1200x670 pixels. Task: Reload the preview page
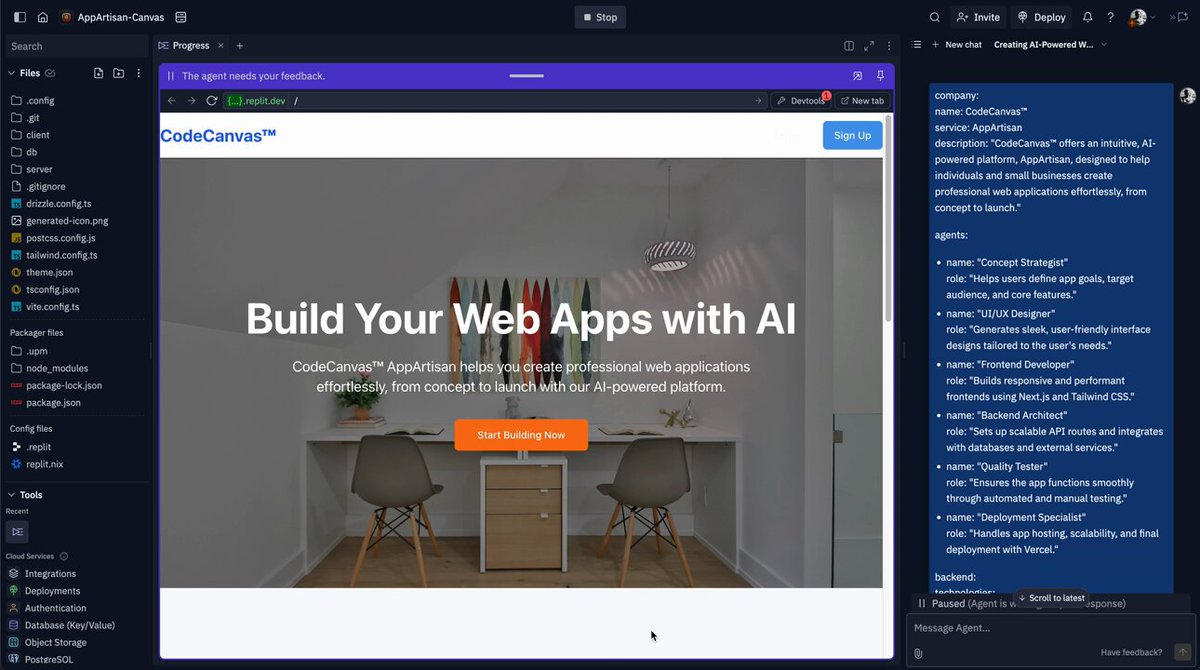212,101
